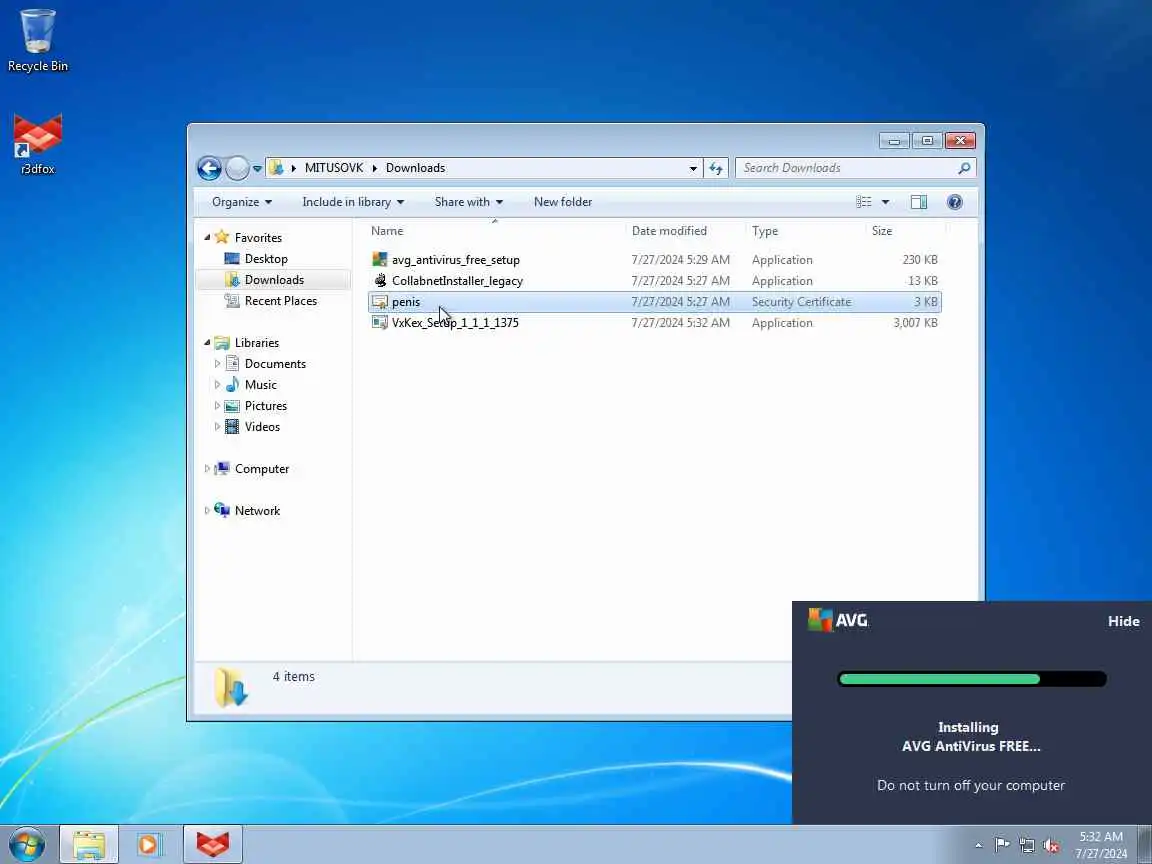Select Network in navigation pane
This screenshot has height=864, width=1152.
coord(257,511)
